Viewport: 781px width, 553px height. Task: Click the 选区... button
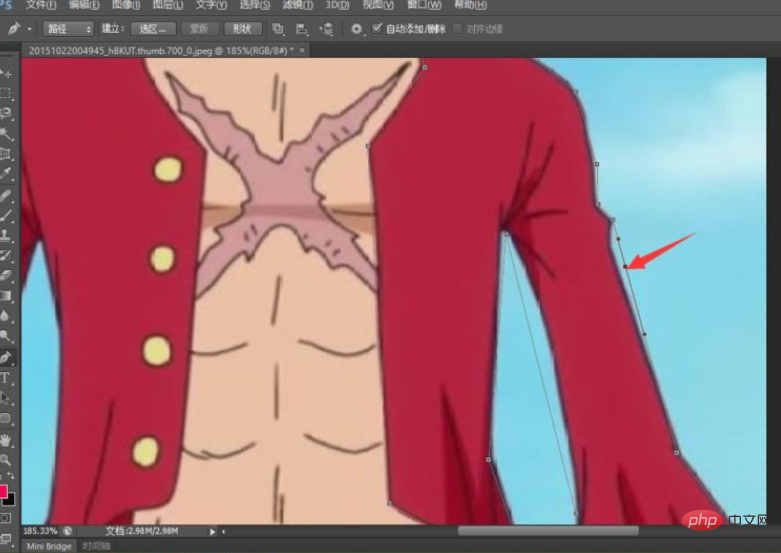153,29
